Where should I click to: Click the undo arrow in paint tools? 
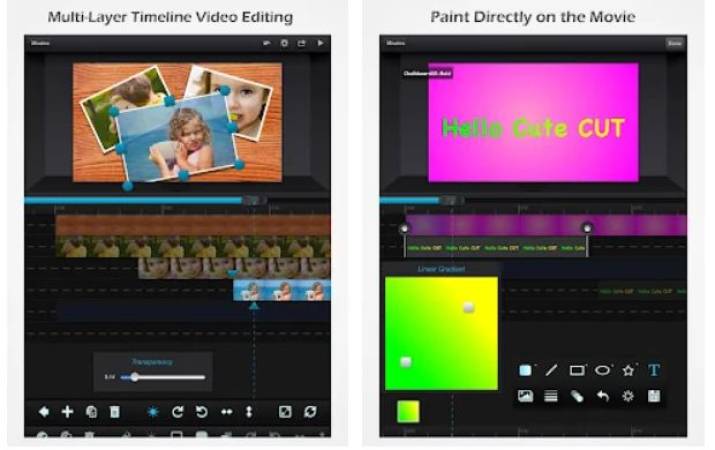(x=603, y=396)
